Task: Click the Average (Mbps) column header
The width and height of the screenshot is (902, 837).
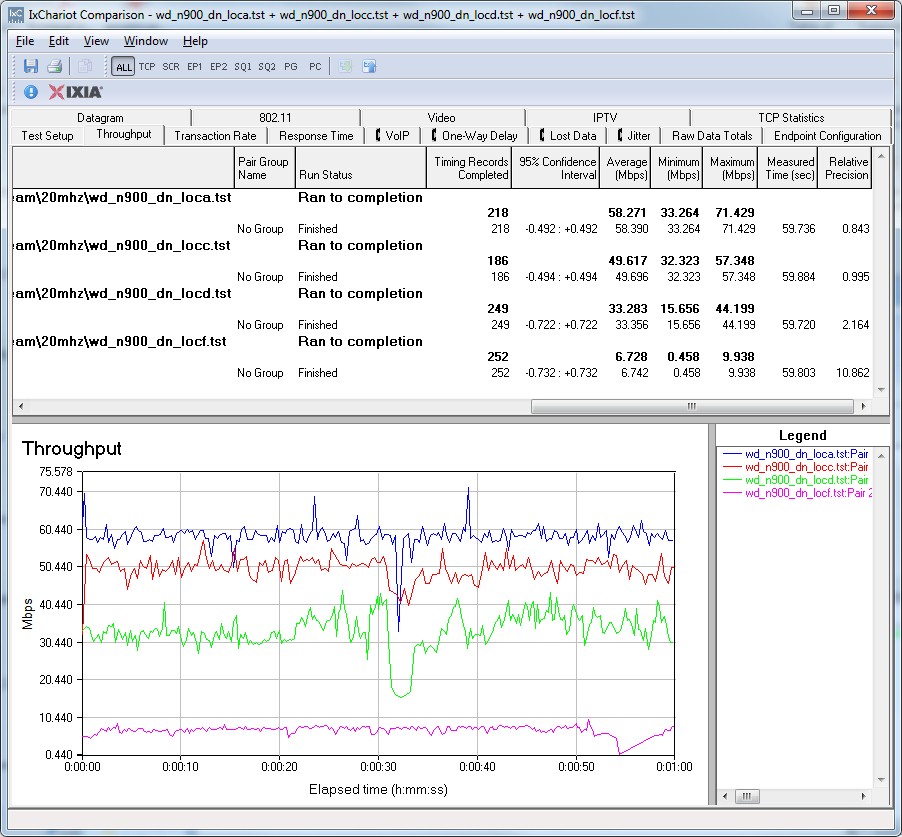Action: [x=625, y=168]
